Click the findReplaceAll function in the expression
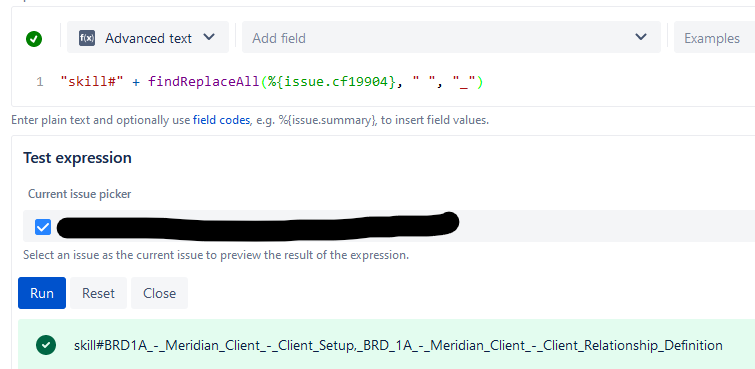This screenshot has width=755, height=369. [204, 82]
